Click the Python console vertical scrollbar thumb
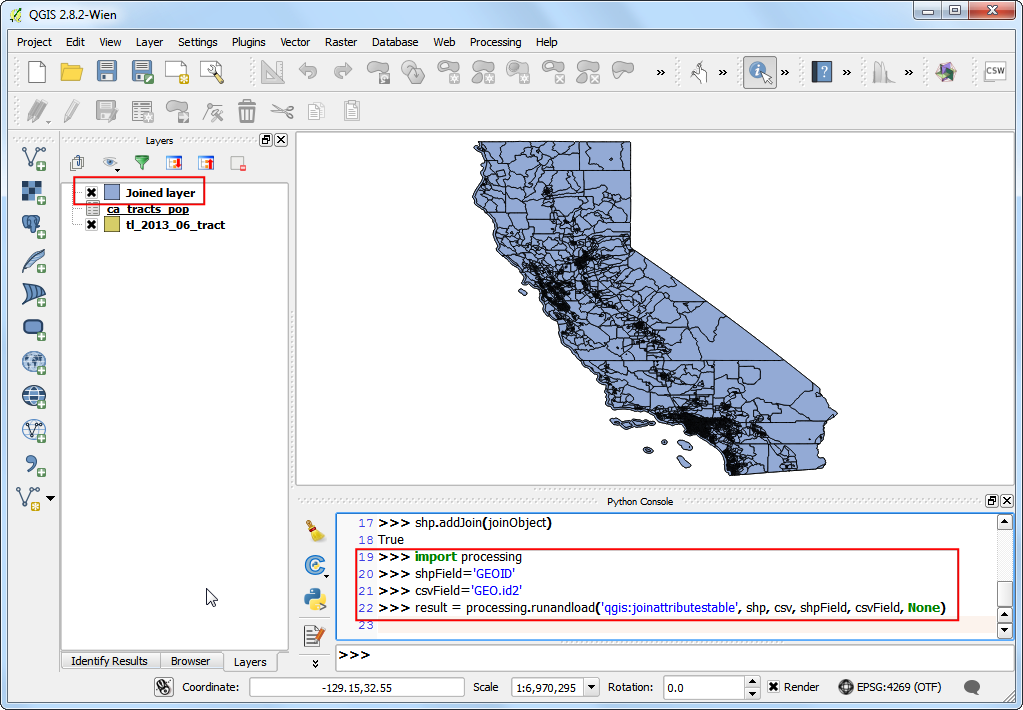This screenshot has height=710, width=1023. (1005, 593)
